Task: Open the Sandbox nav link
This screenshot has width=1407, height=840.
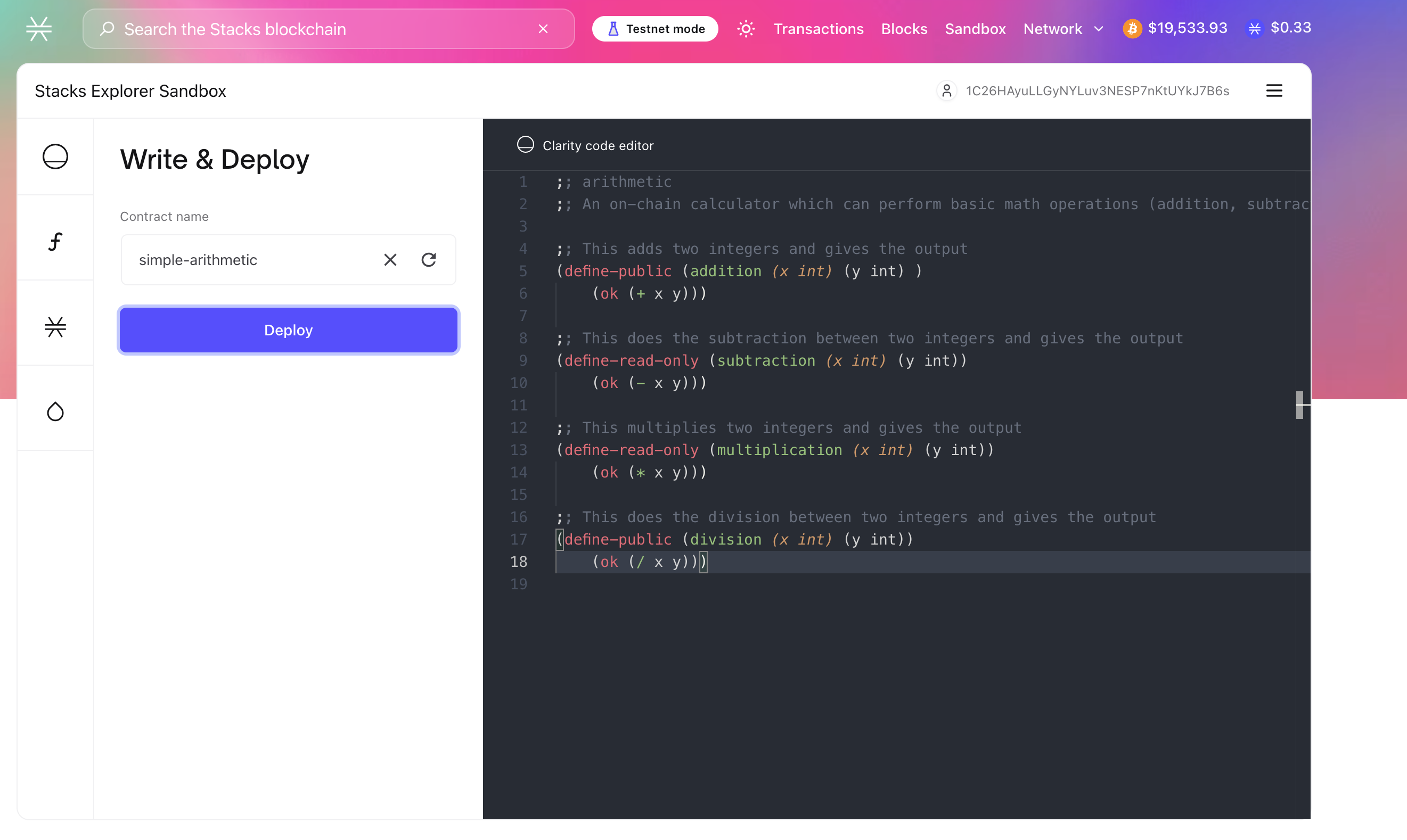Action: [x=975, y=29]
